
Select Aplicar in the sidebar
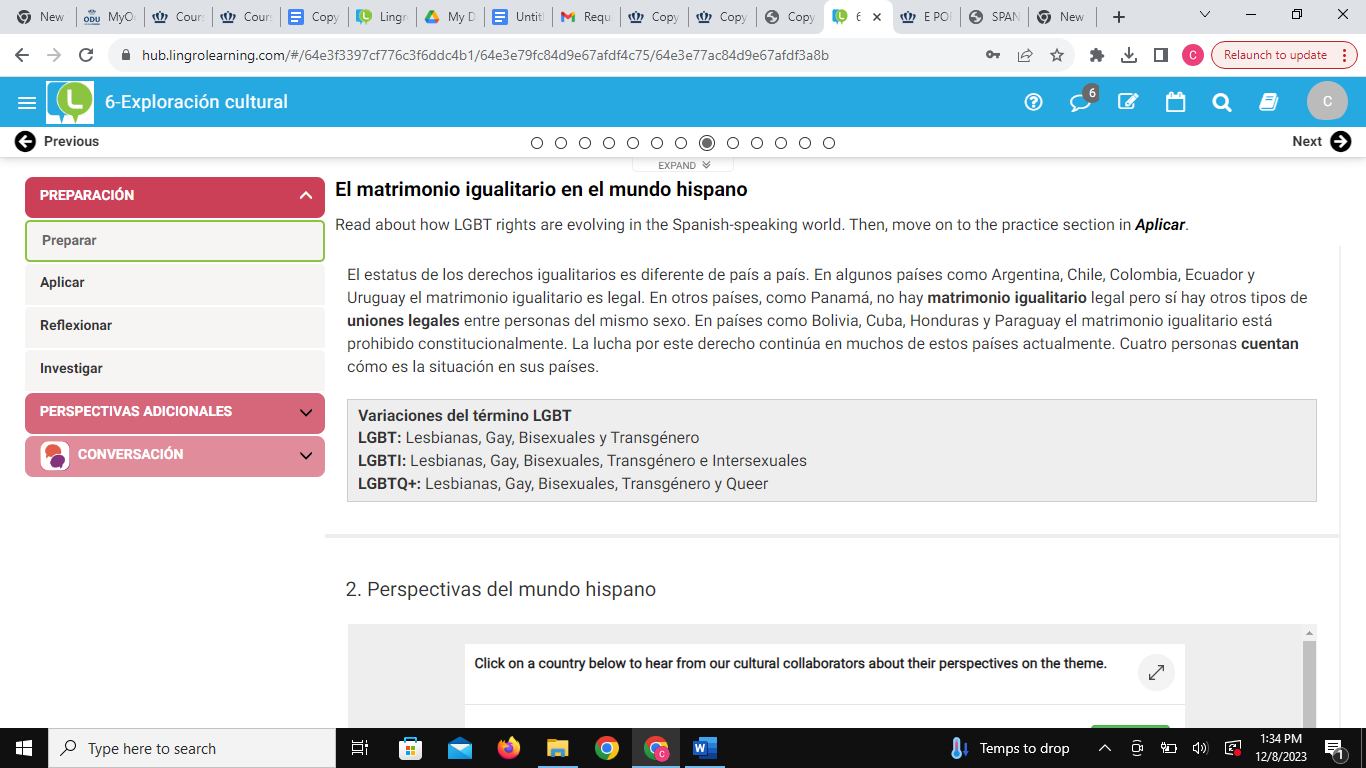[62, 283]
